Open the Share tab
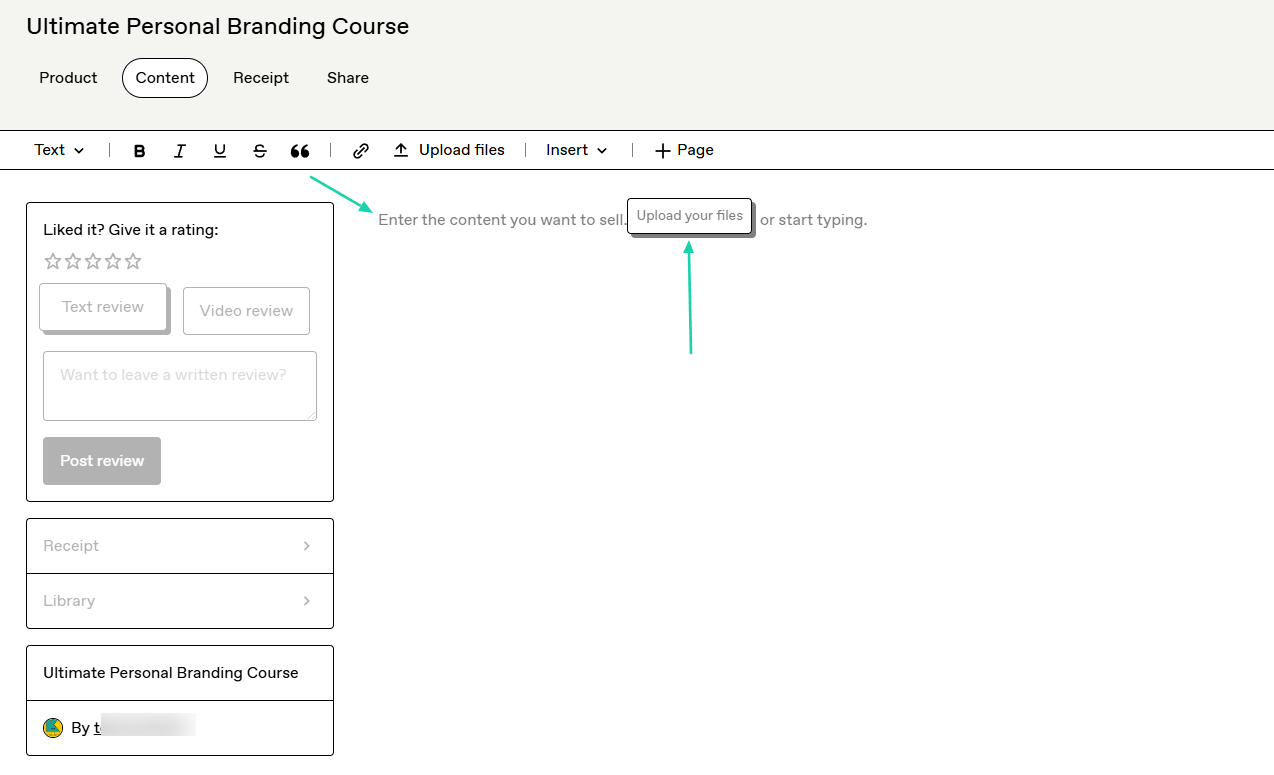 pyautogui.click(x=348, y=78)
